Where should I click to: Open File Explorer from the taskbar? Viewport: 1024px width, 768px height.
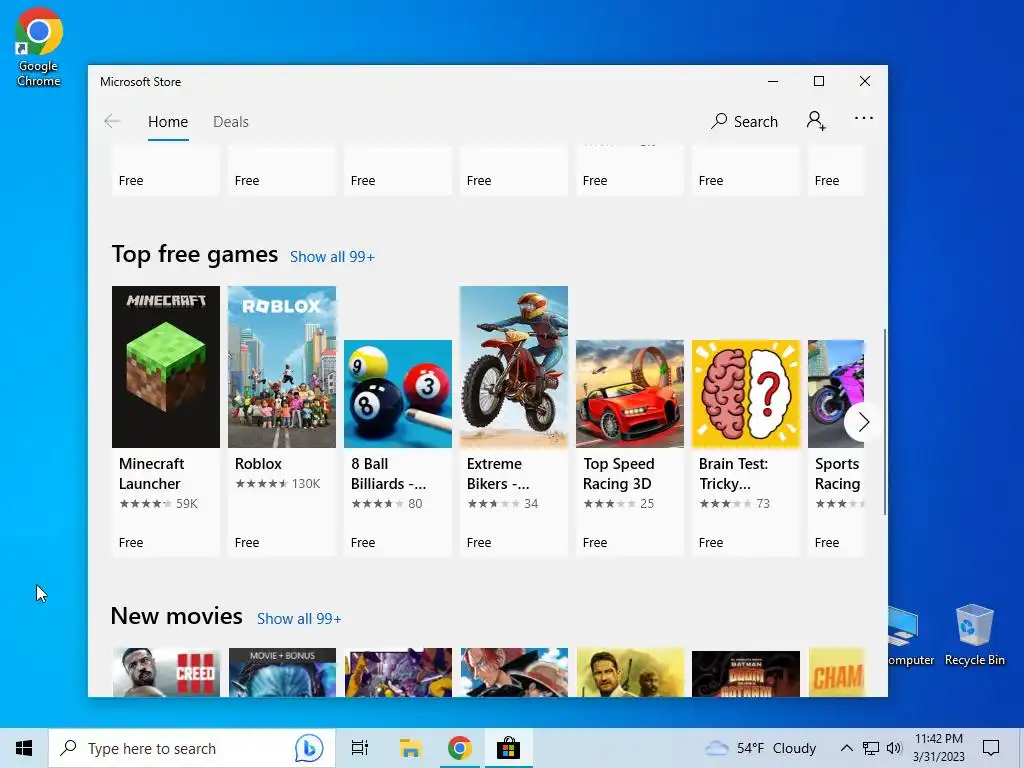click(410, 748)
